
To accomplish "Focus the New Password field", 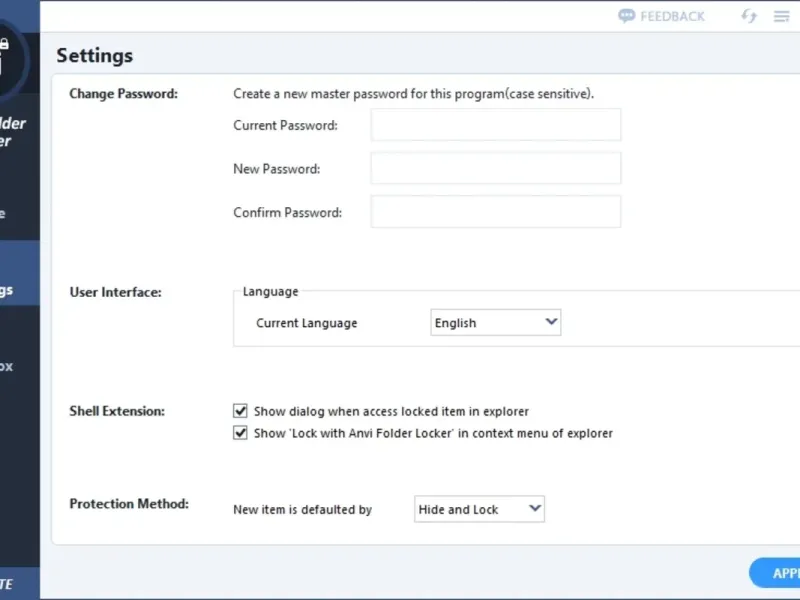I will 495,169.
